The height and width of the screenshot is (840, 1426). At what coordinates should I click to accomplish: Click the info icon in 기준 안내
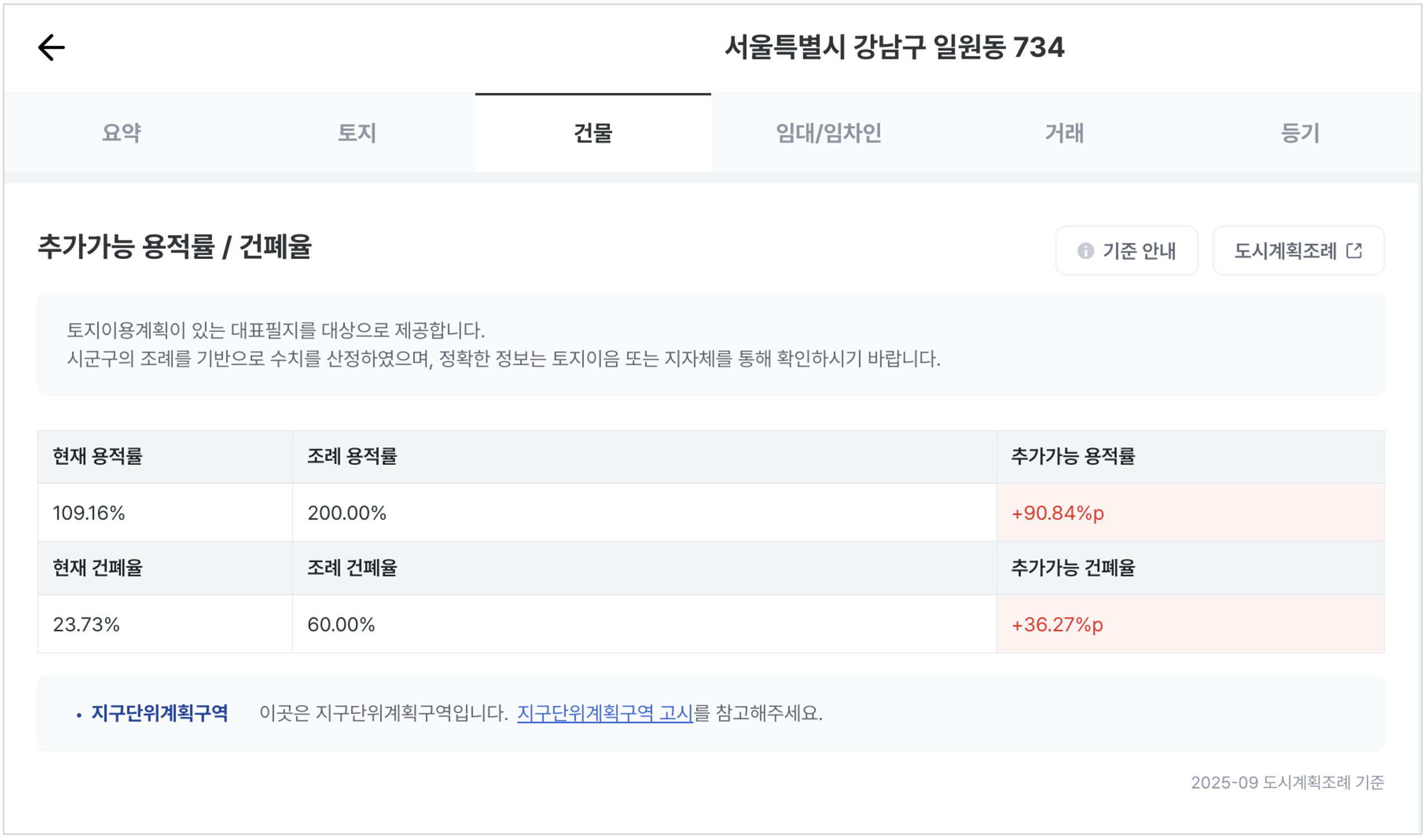click(1085, 251)
